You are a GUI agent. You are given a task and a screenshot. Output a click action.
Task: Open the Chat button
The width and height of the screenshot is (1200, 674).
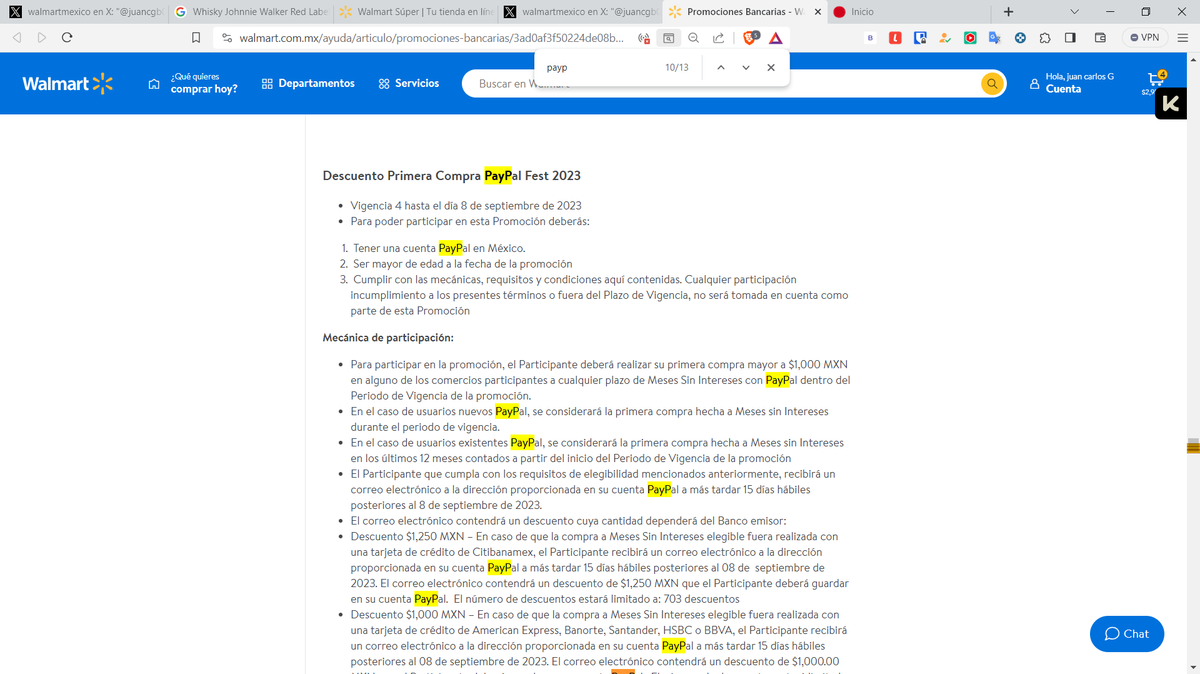click(1127, 634)
